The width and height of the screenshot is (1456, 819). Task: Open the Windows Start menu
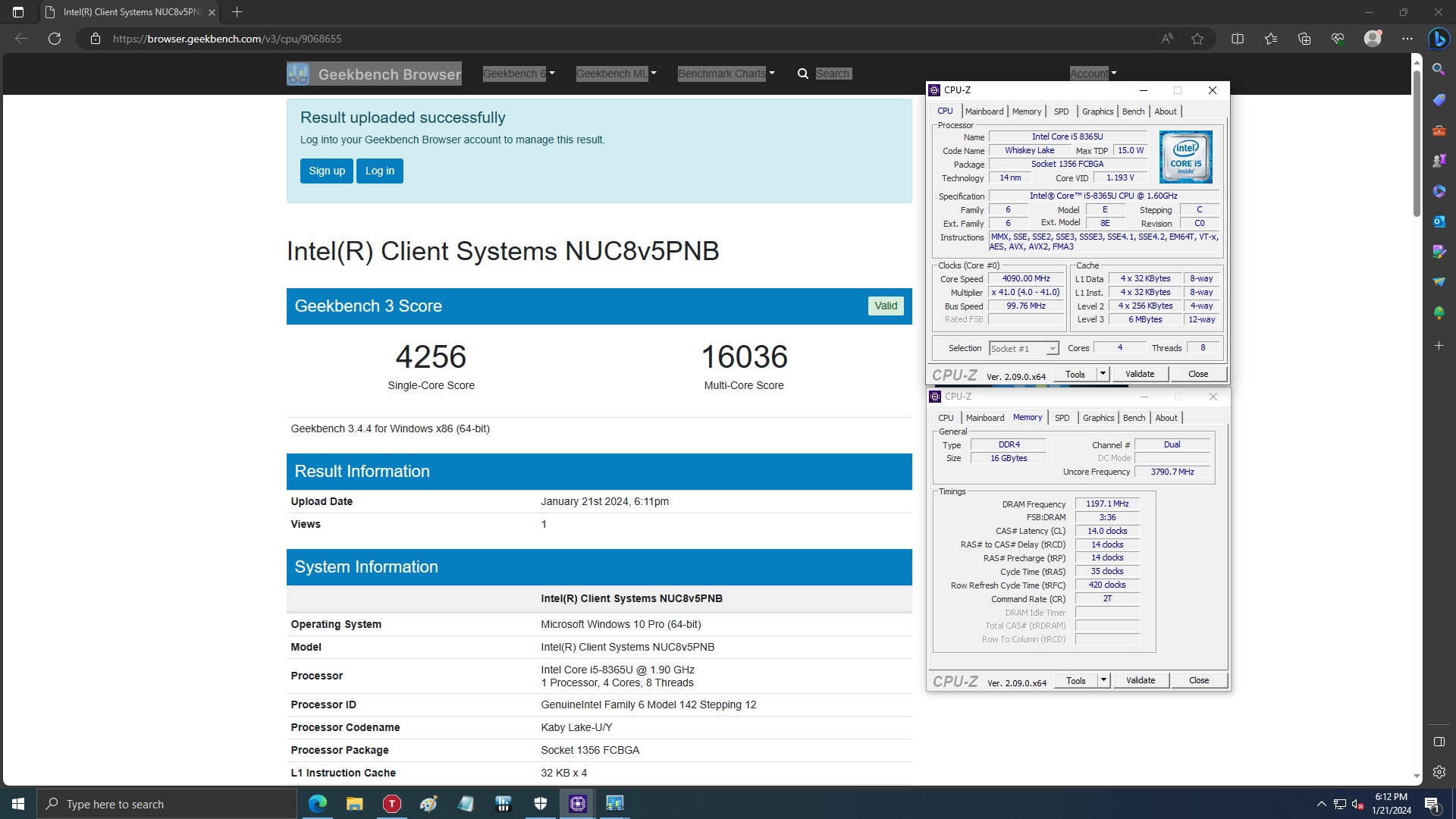point(18,804)
